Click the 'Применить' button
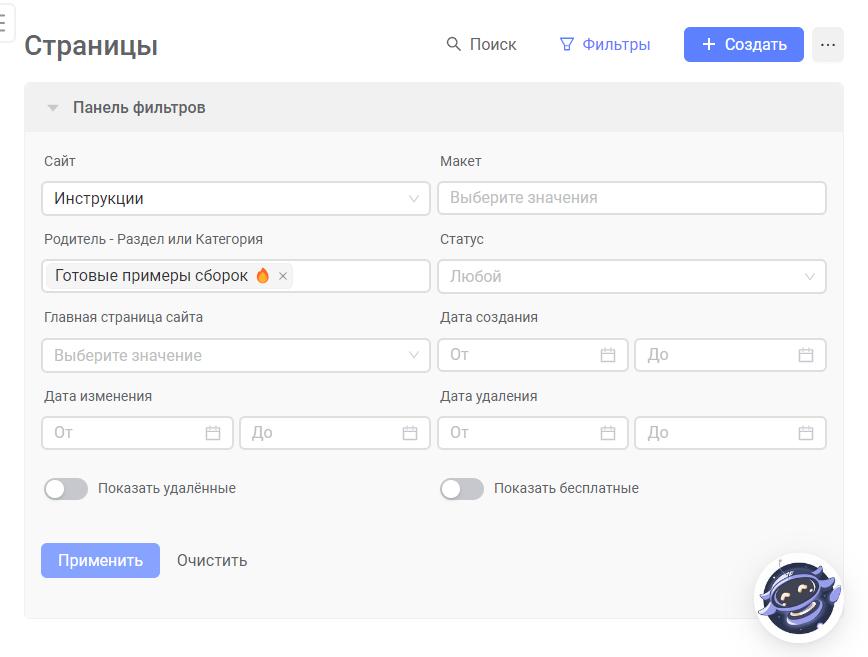The image size is (868, 657). coord(100,560)
